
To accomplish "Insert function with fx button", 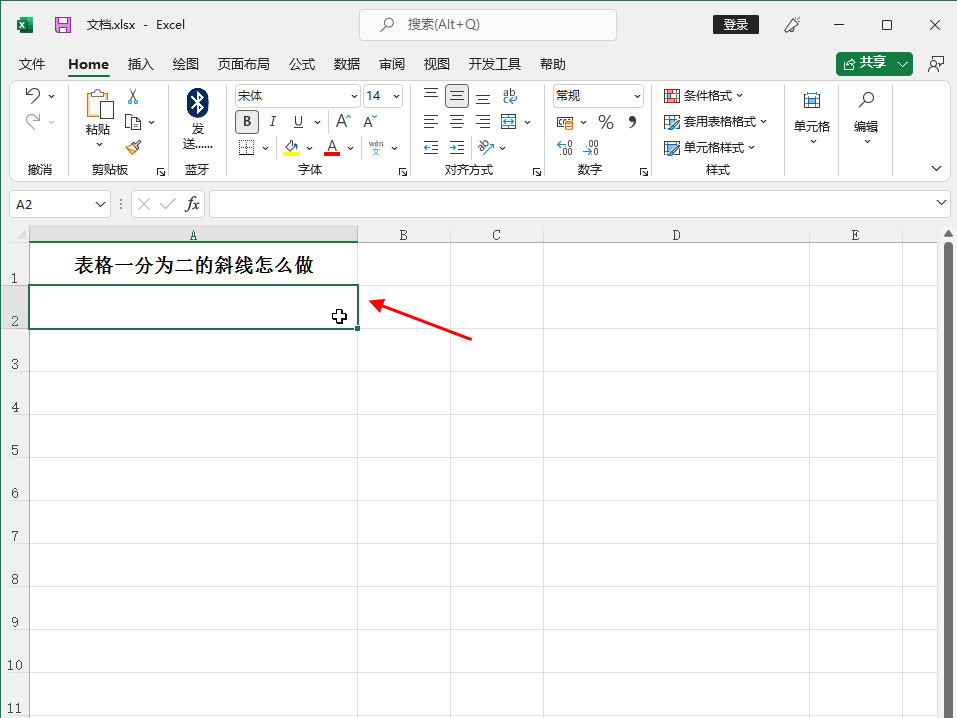I will click(x=192, y=204).
